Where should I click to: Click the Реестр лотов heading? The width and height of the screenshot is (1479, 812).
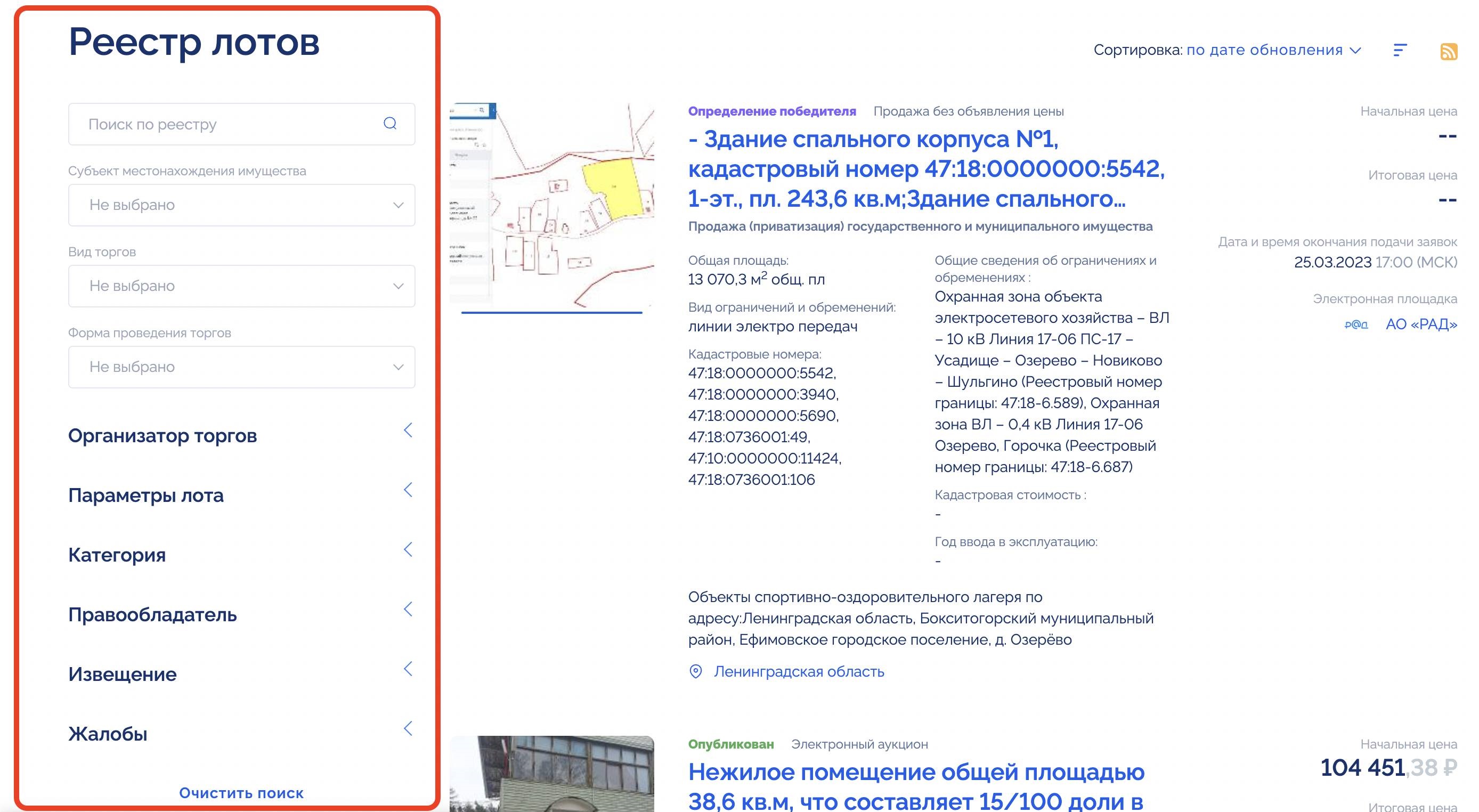click(194, 42)
